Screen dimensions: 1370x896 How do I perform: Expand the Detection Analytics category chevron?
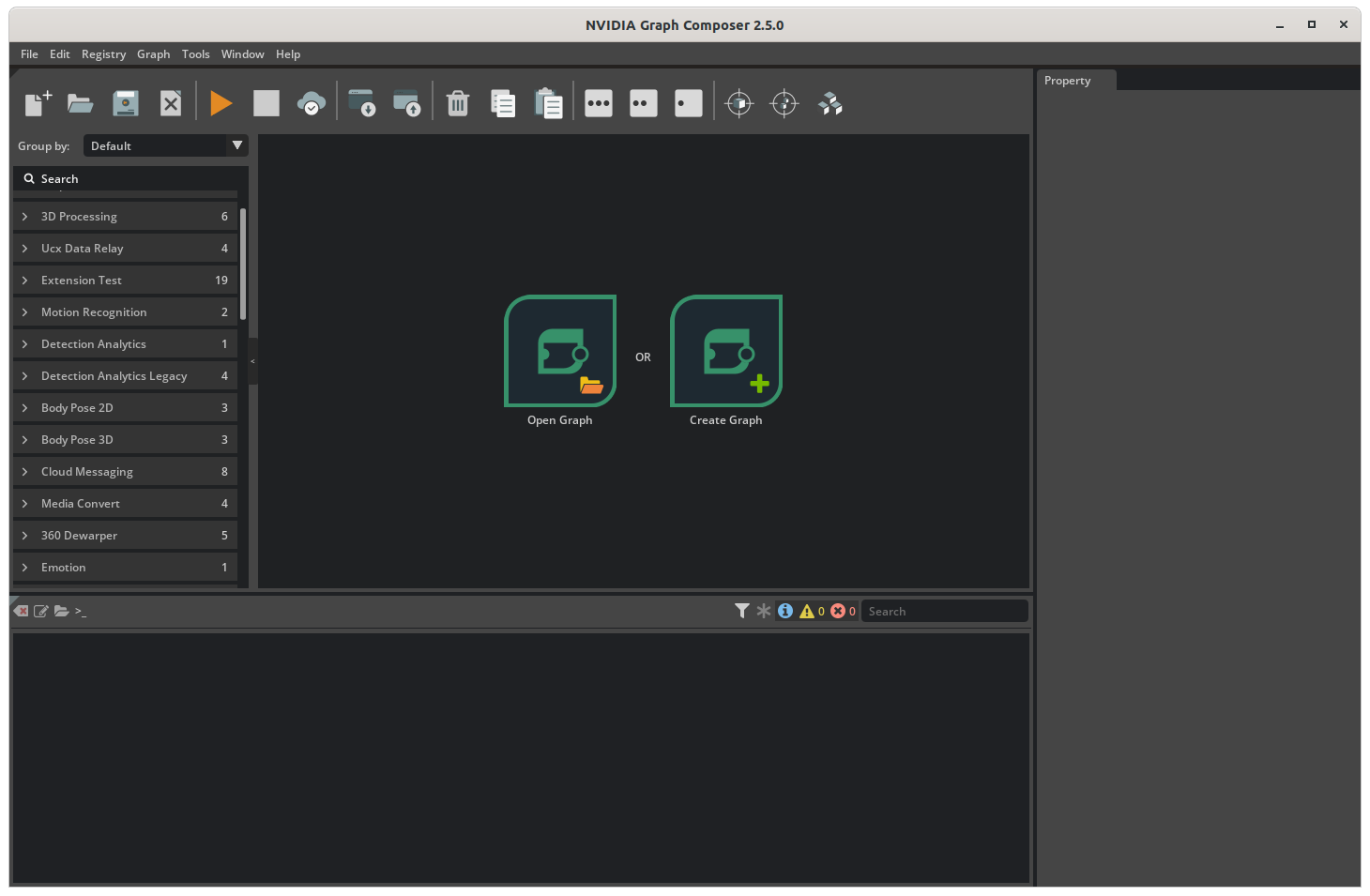[24, 344]
